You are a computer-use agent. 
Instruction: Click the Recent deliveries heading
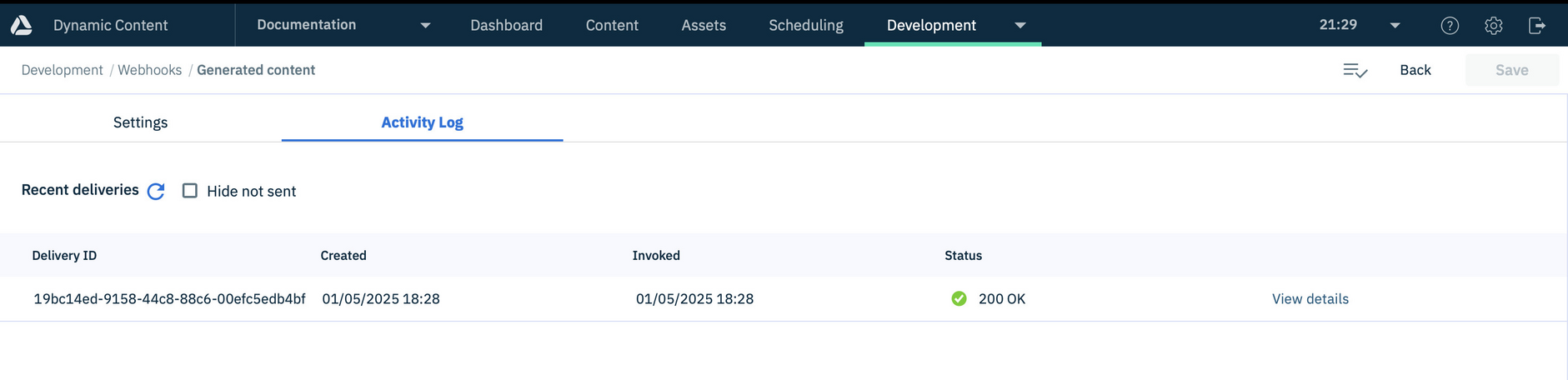pos(80,190)
